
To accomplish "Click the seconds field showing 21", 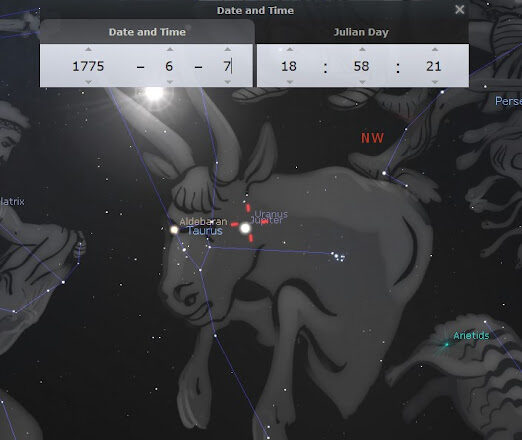I will click(x=434, y=66).
